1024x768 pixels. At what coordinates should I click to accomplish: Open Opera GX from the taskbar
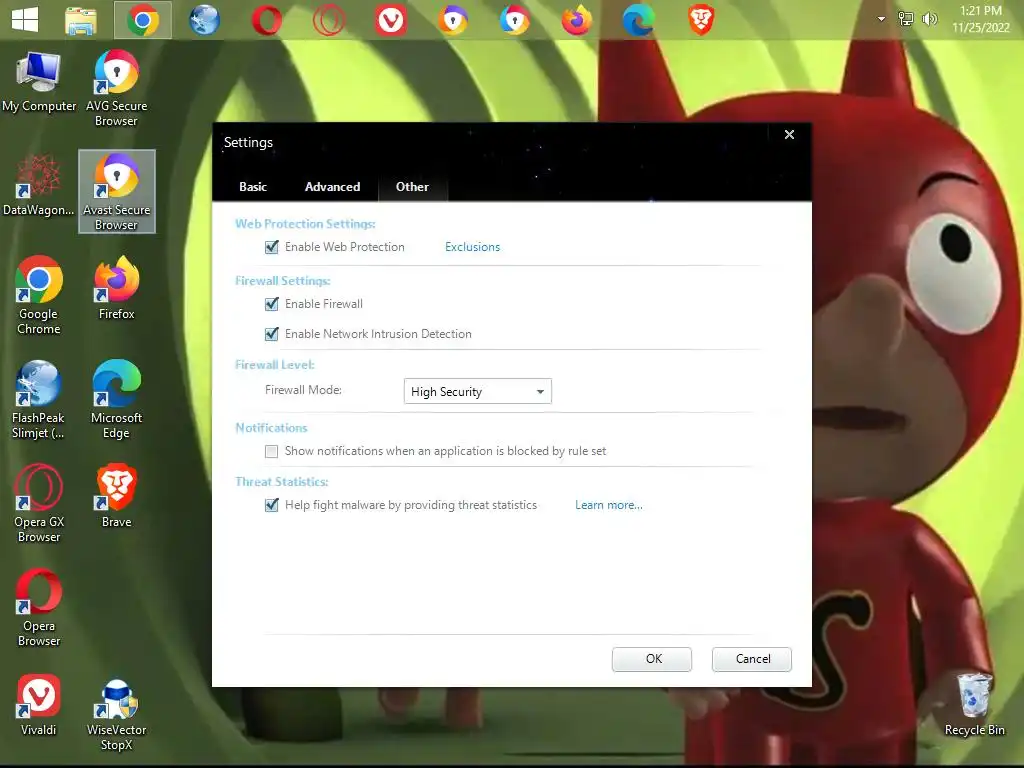point(328,20)
